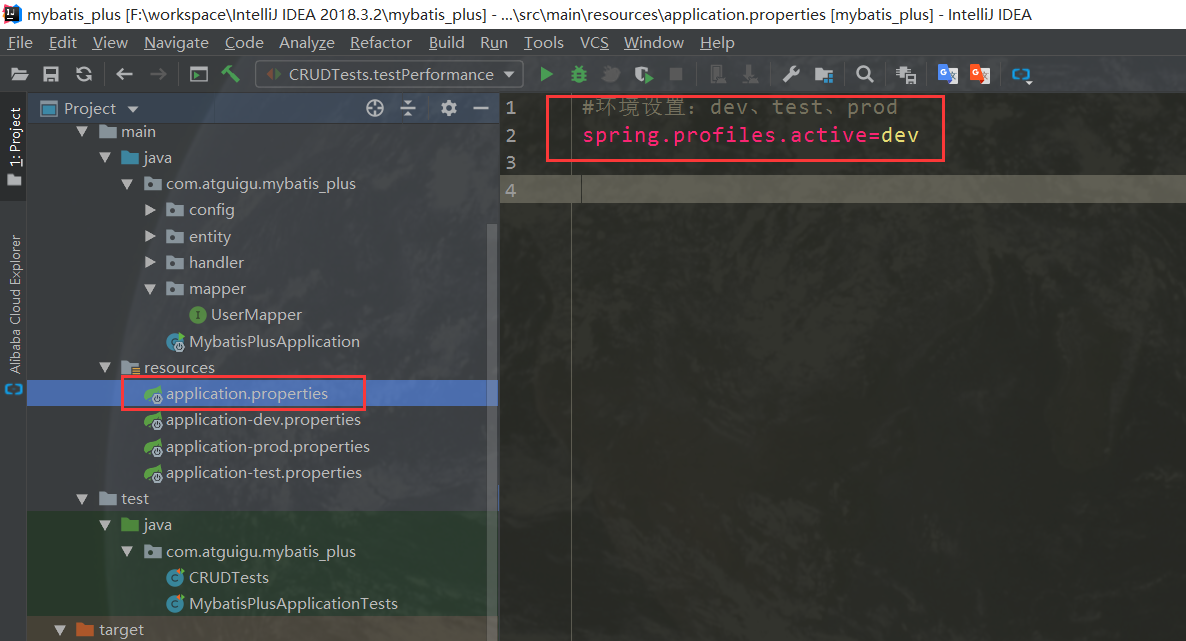Click the Alibaba Cloud toolbar icon
This screenshot has width=1186, height=641.
point(1022,75)
